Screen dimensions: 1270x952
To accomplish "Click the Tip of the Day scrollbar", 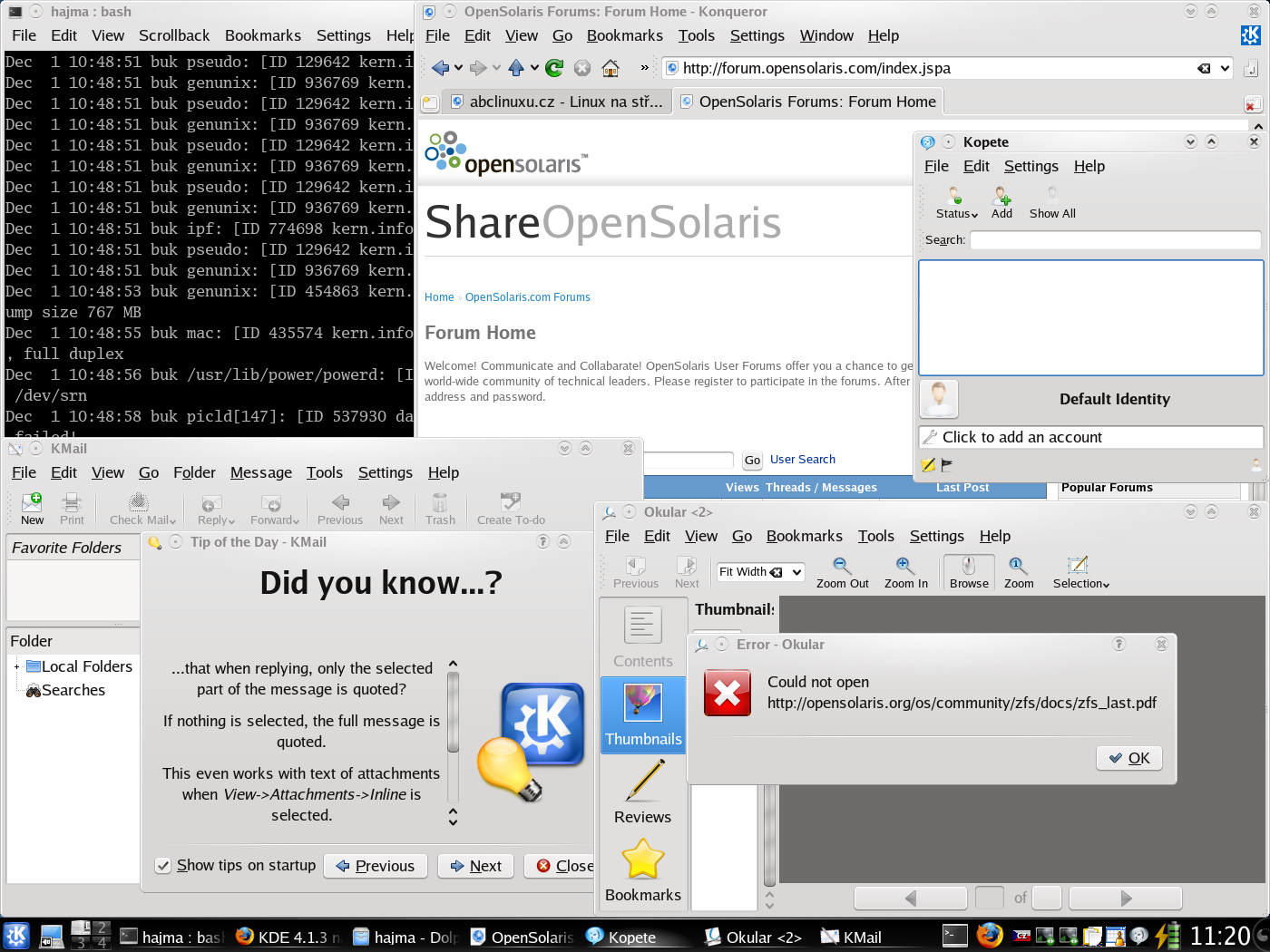I will click(x=453, y=712).
